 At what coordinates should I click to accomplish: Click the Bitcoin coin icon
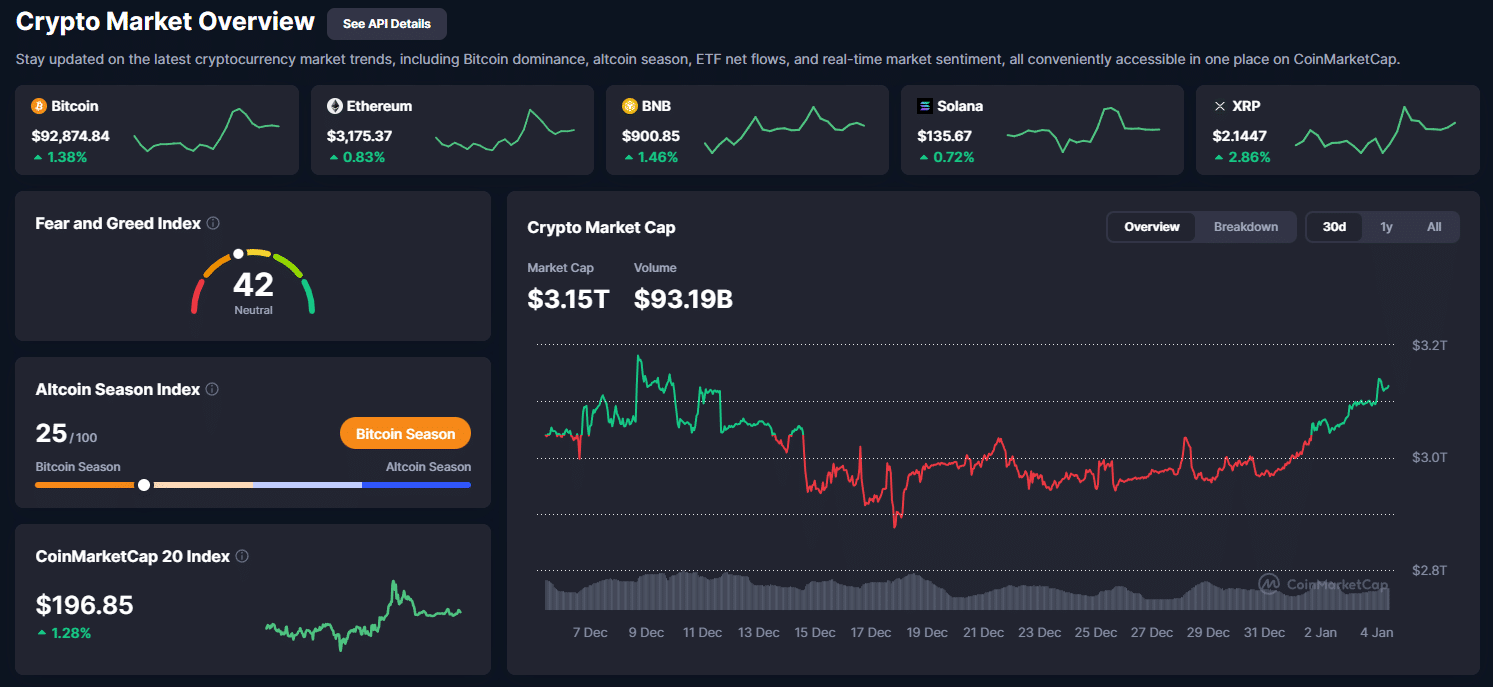[39, 105]
